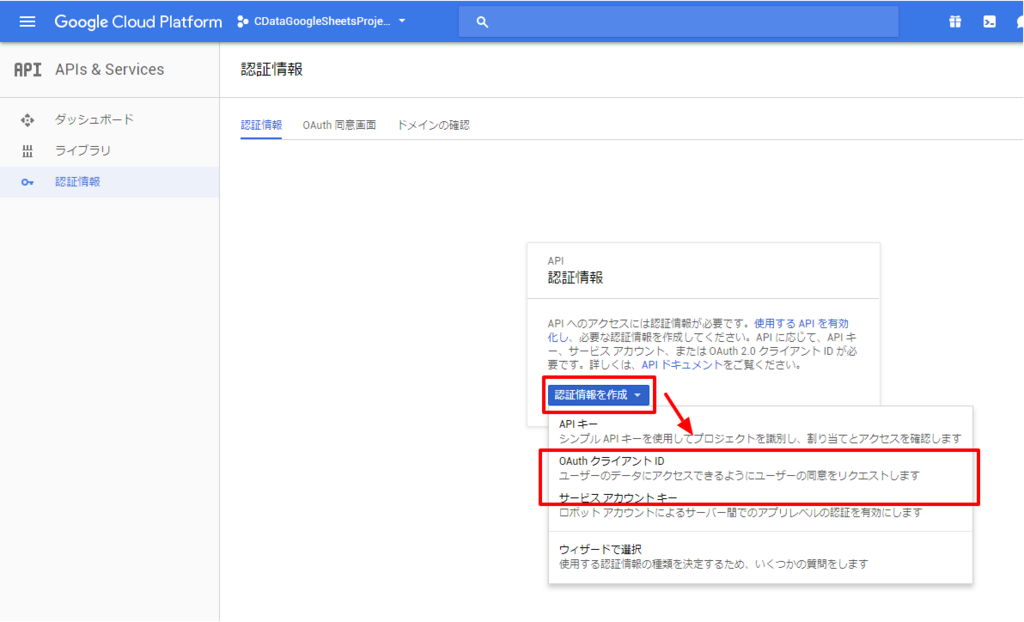1024x622 pixels.
Task: Click the magnifier search icon
Action: tap(482, 22)
